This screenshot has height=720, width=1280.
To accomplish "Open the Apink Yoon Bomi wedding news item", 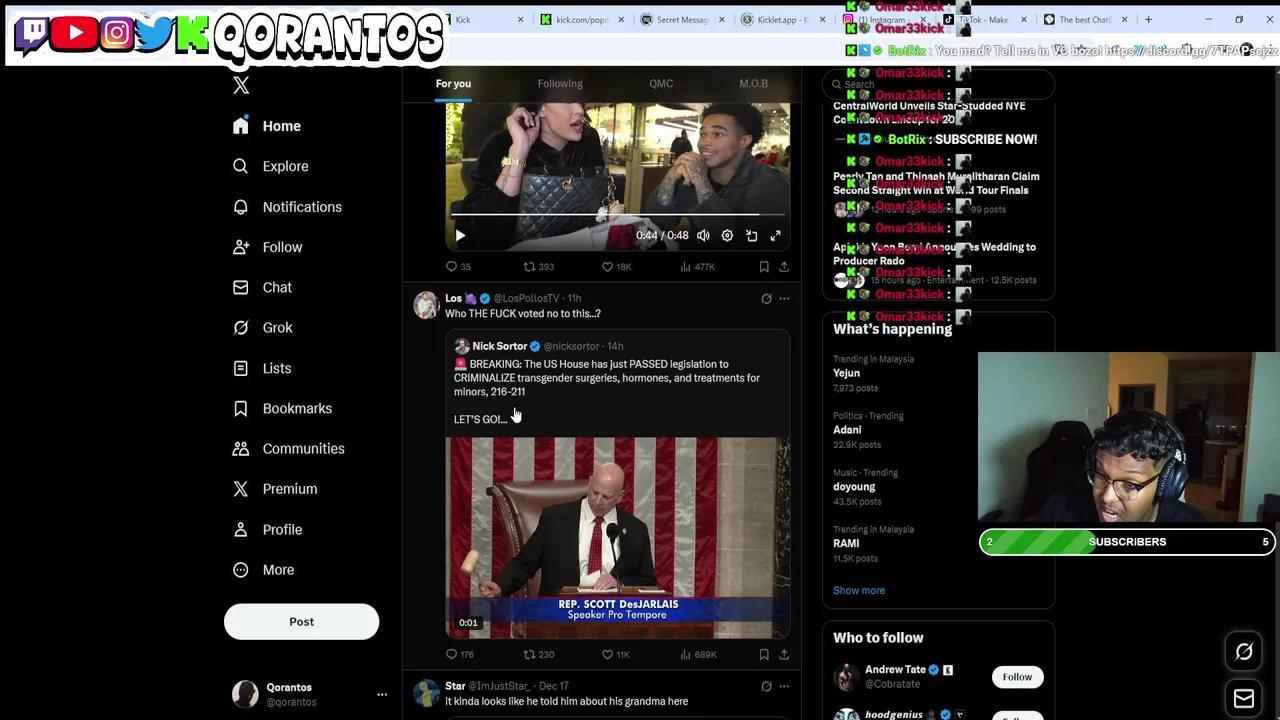I will (940, 264).
